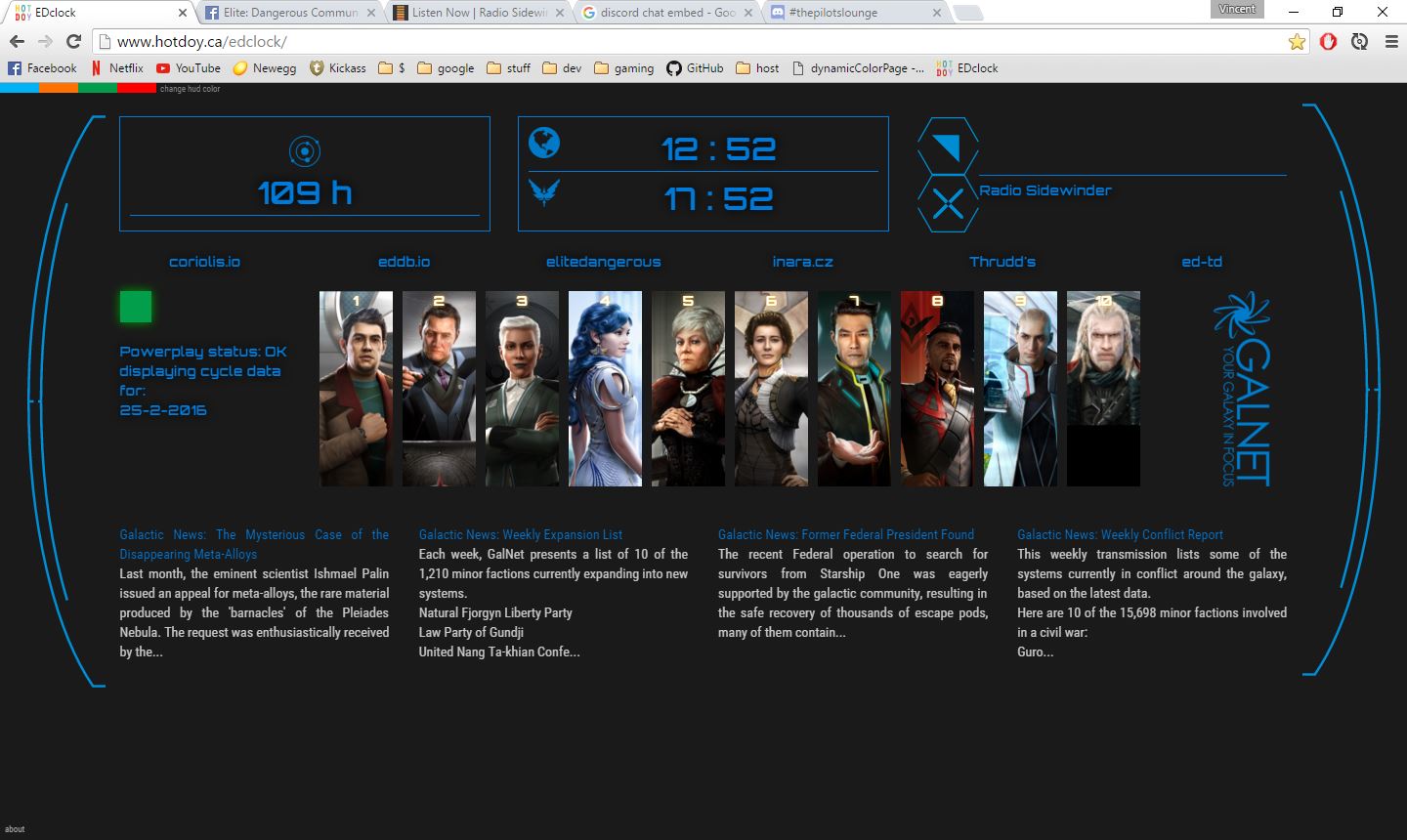Image resolution: width=1407 pixels, height=840 pixels.
Task: Open the Chrome hamburger menu
Action: coord(1391,41)
